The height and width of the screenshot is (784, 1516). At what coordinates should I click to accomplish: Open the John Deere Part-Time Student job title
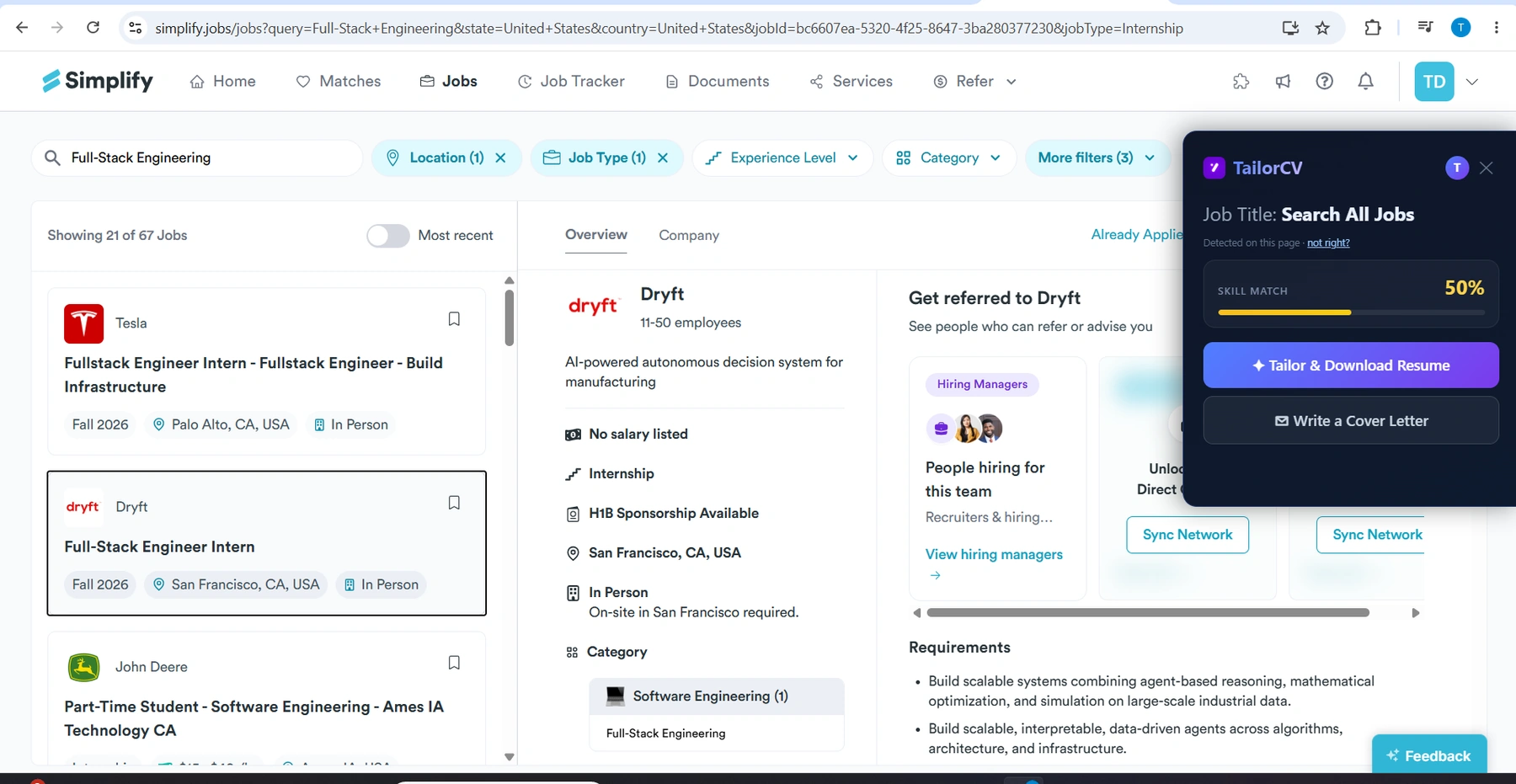(x=254, y=718)
